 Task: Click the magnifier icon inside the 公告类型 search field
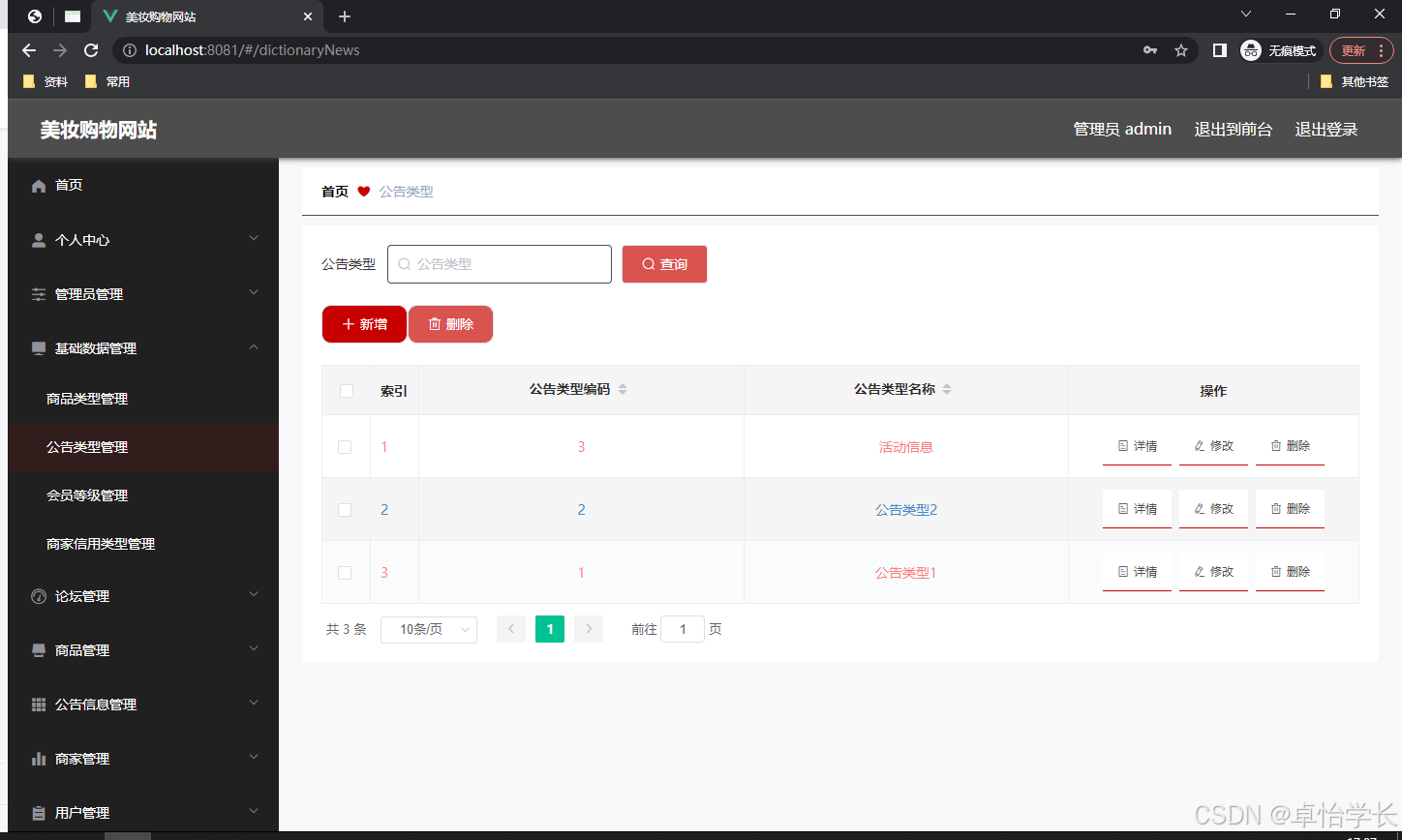point(405,264)
